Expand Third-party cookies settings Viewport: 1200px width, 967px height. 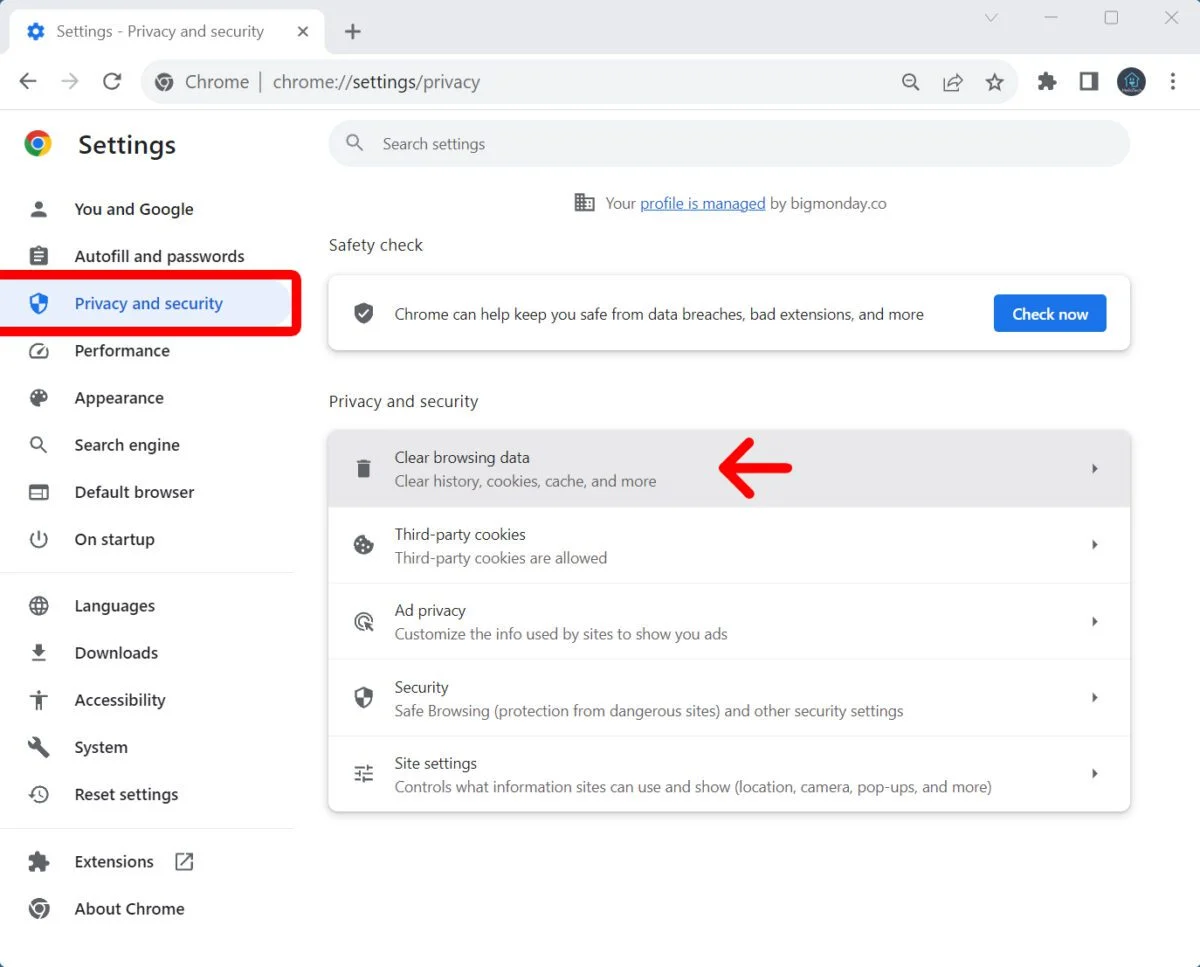1094,545
